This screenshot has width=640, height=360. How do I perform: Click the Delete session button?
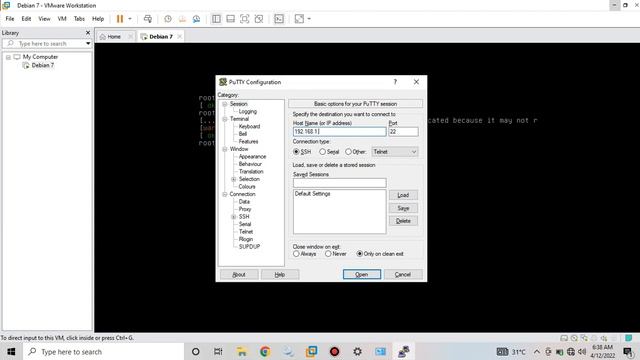click(403, 221)
